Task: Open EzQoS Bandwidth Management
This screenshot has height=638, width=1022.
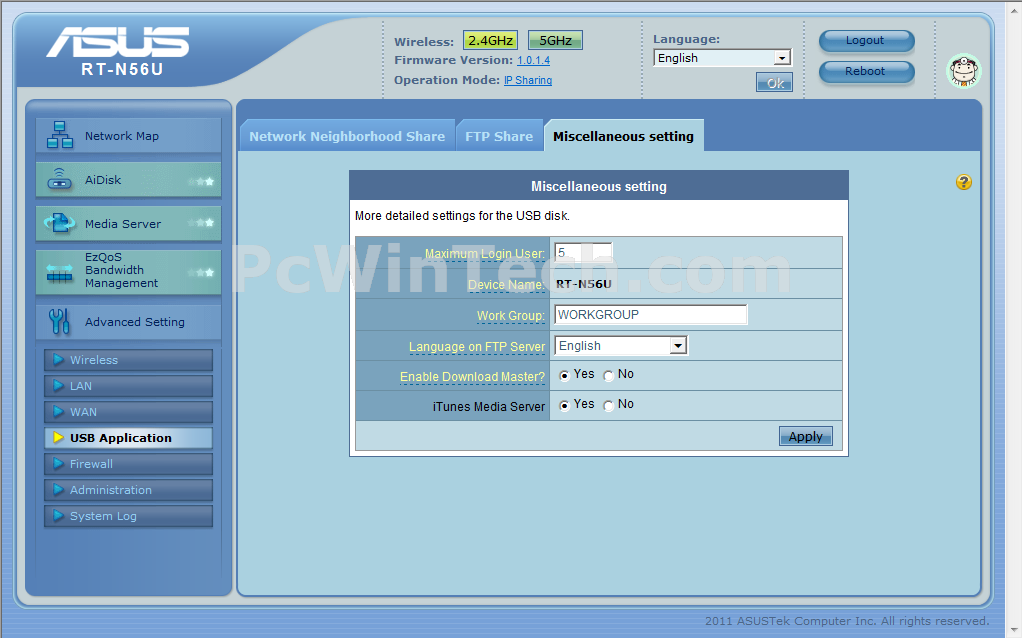Action: coord(128,272)
